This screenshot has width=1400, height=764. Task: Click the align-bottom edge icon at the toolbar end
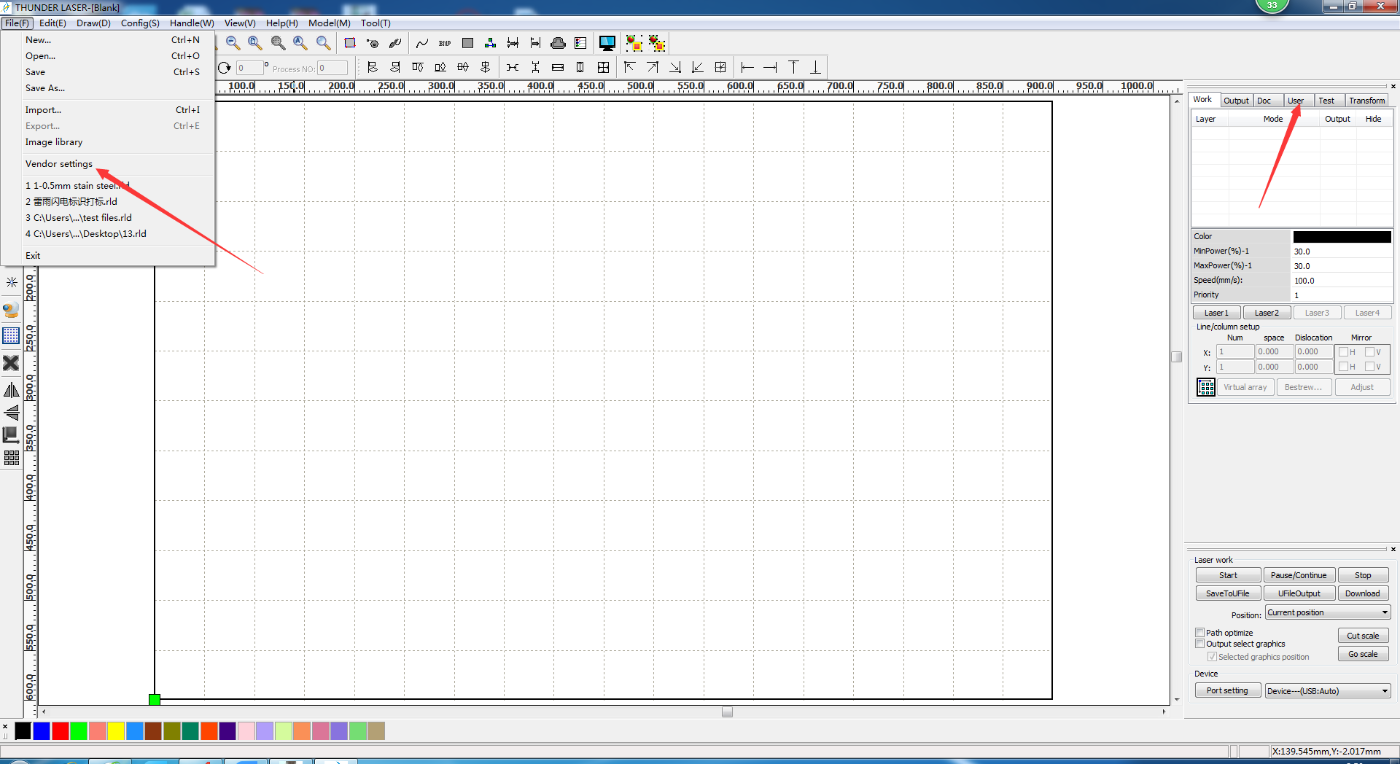pyautogui.click(x=815, y=67)
